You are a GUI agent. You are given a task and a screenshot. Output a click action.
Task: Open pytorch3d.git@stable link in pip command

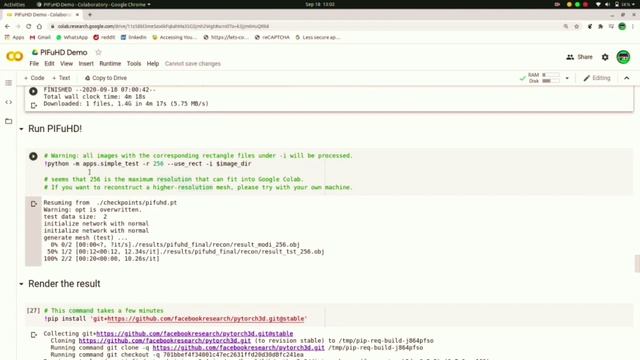pyautogui.click(x=206, y=318)
